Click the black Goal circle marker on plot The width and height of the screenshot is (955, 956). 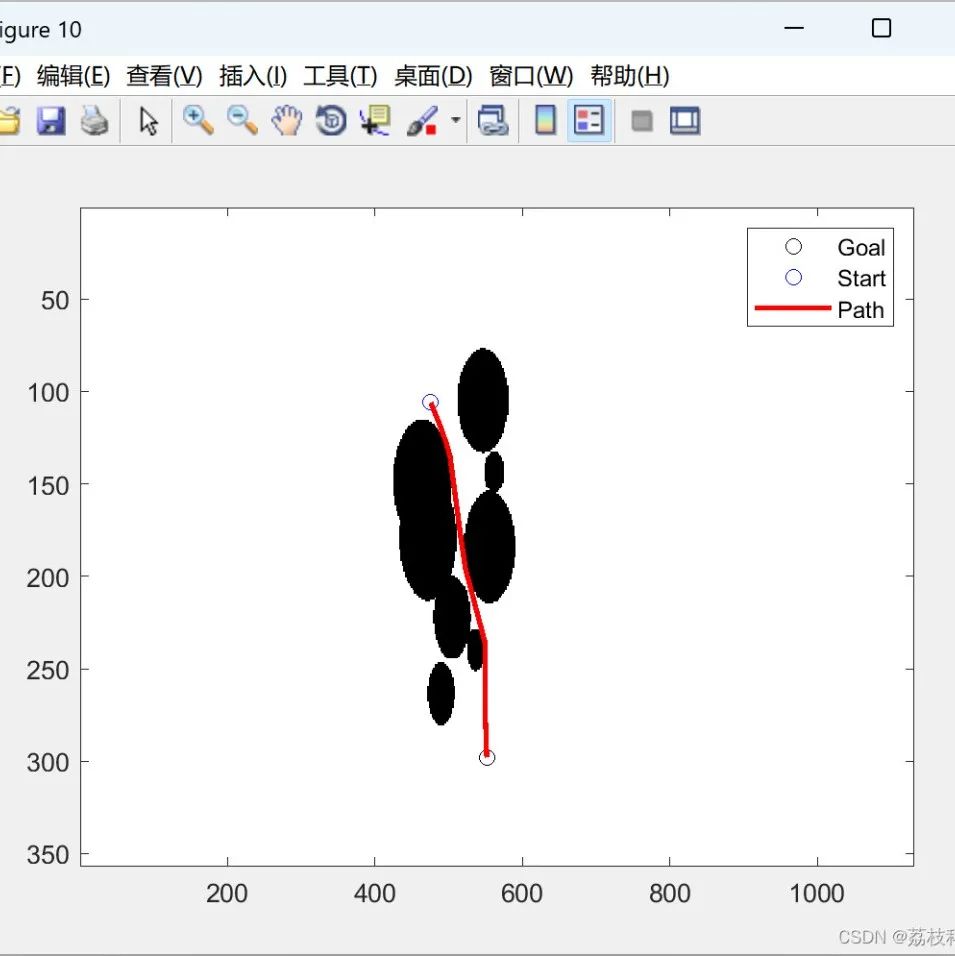point(487,758)
